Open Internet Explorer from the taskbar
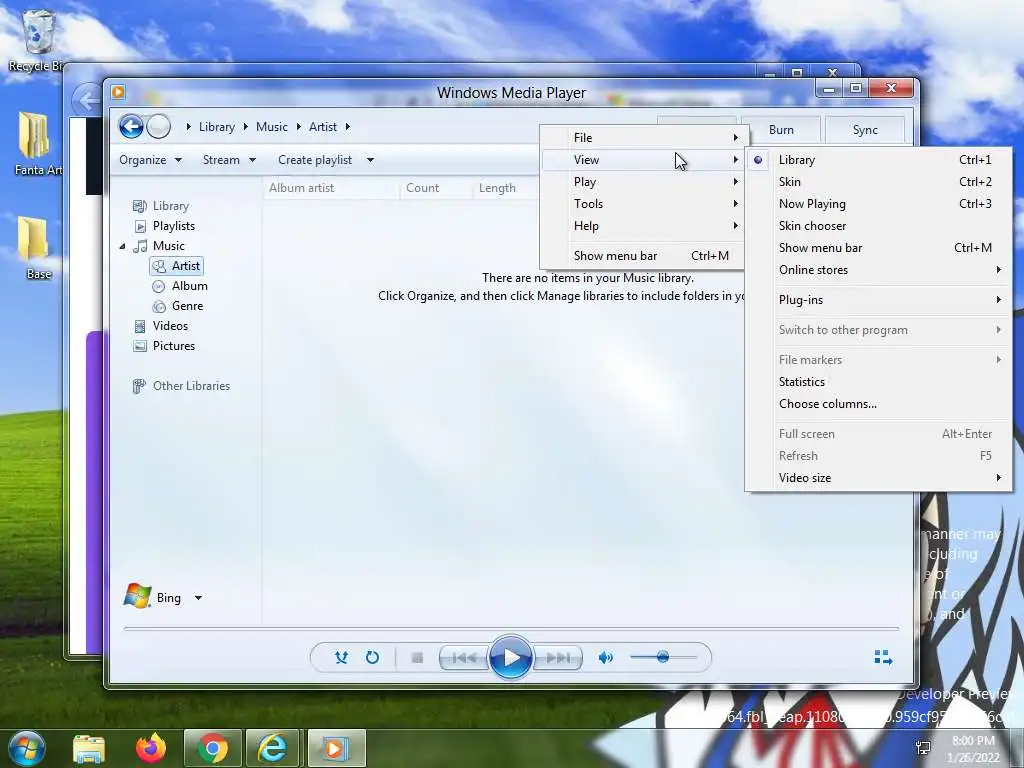The image size is (1024, 768). click(271, 748)
